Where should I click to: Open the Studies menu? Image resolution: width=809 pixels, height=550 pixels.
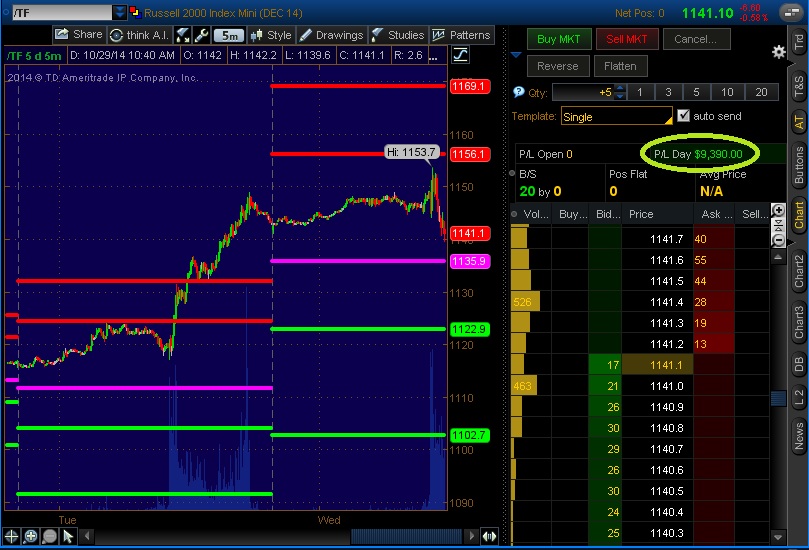397,35
